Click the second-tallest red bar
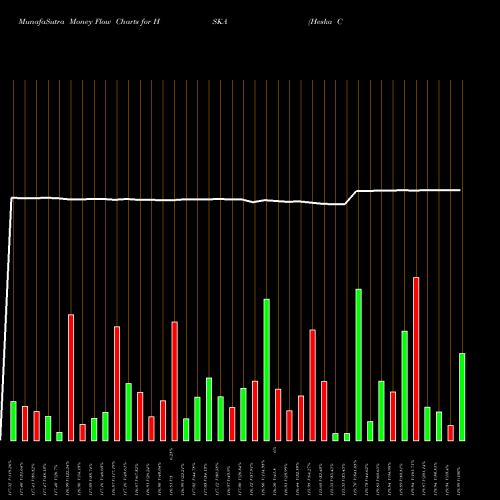500x500 pixels. [x=71, y=378]
